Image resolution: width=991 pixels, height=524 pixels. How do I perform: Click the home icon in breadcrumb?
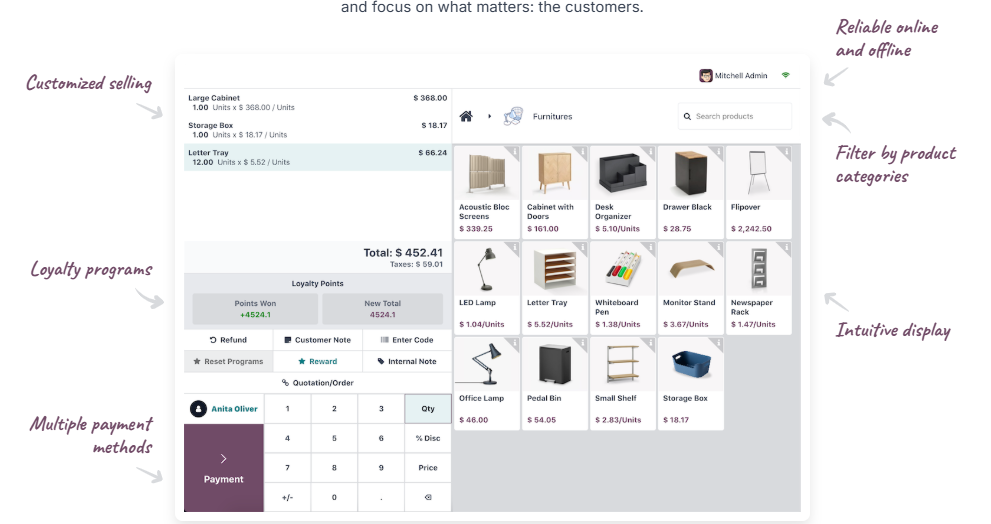click(465, 117)
